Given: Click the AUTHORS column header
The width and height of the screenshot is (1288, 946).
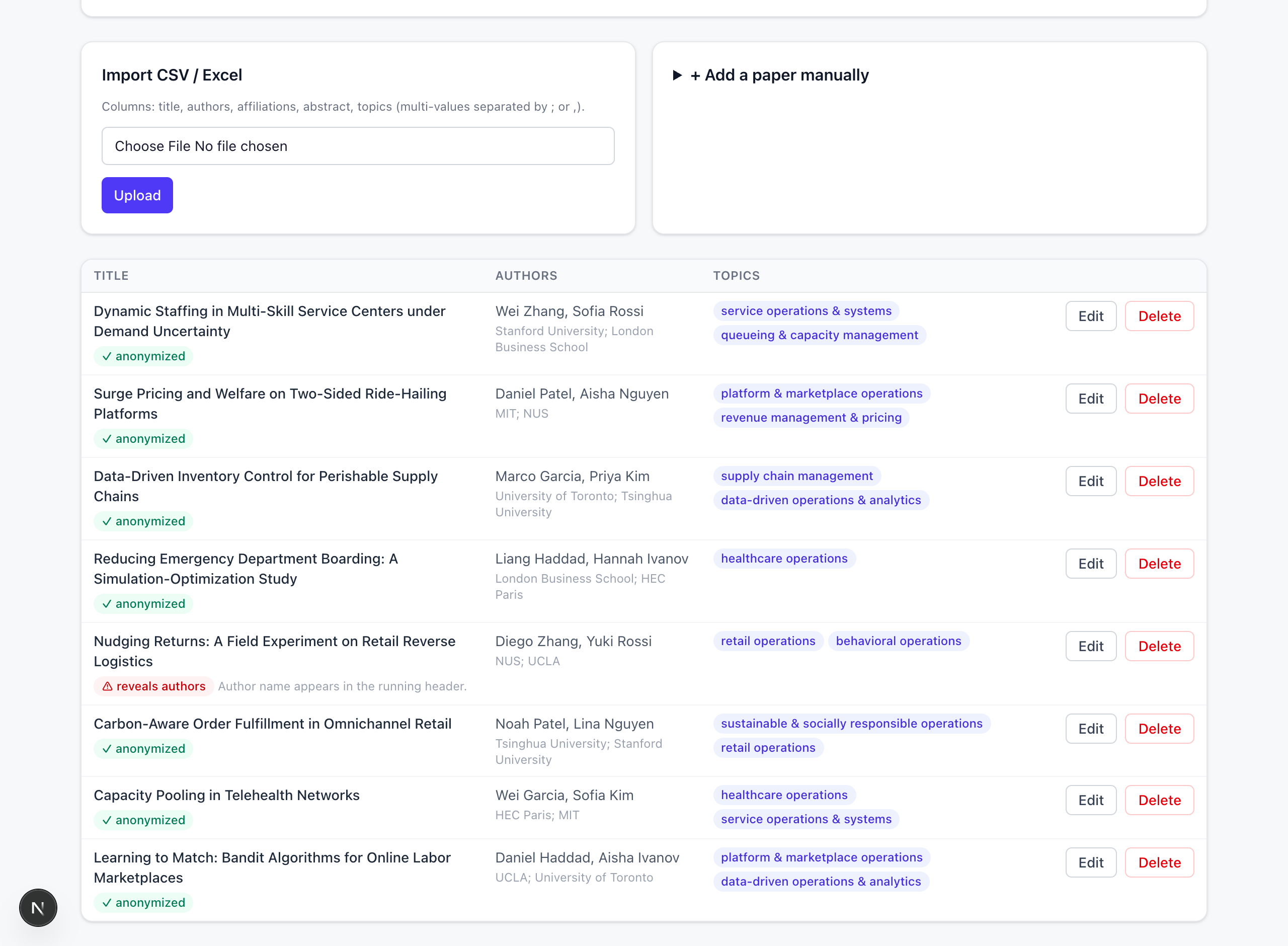Looking at the screenshot, I should 526,275.
